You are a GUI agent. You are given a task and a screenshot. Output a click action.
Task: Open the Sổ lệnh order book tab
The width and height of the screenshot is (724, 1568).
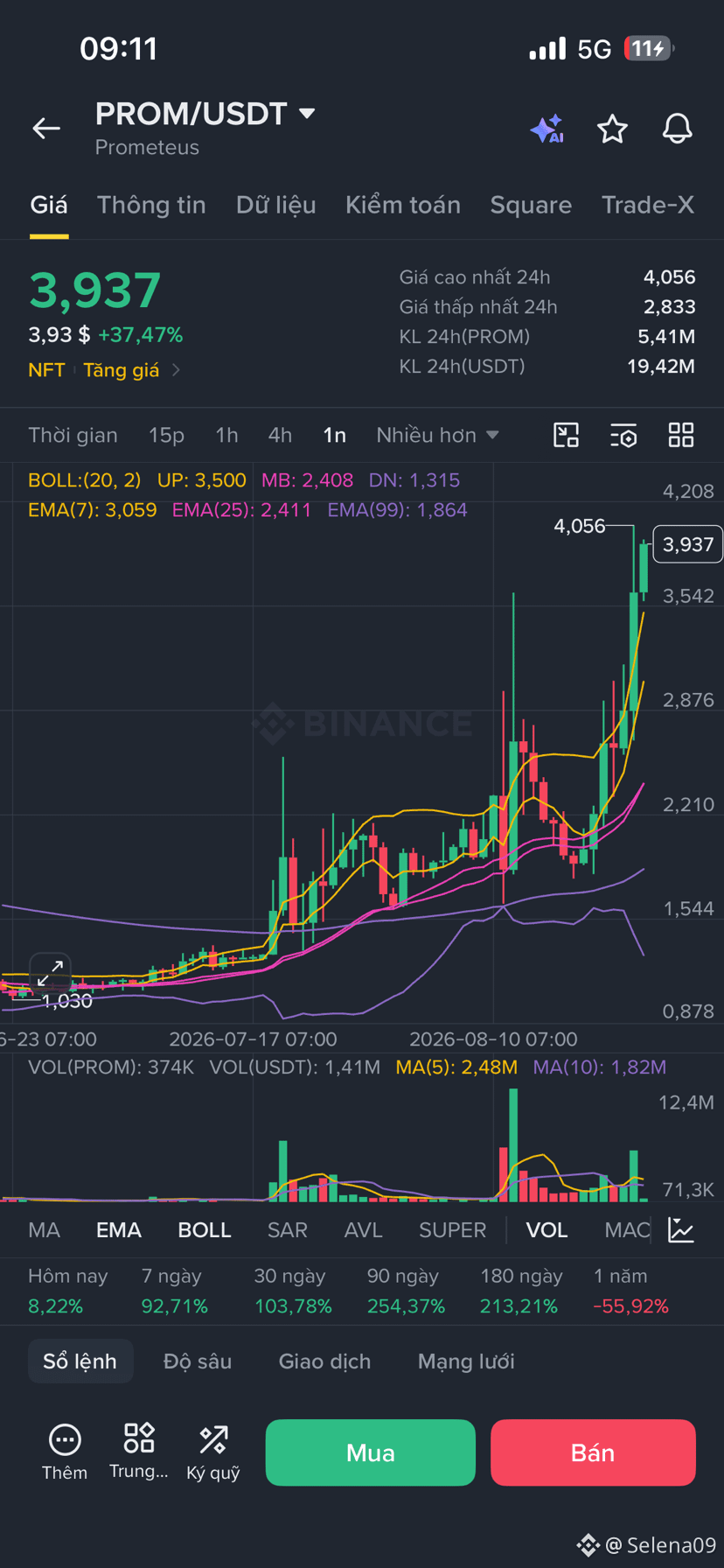click(x=80, y=1361)
